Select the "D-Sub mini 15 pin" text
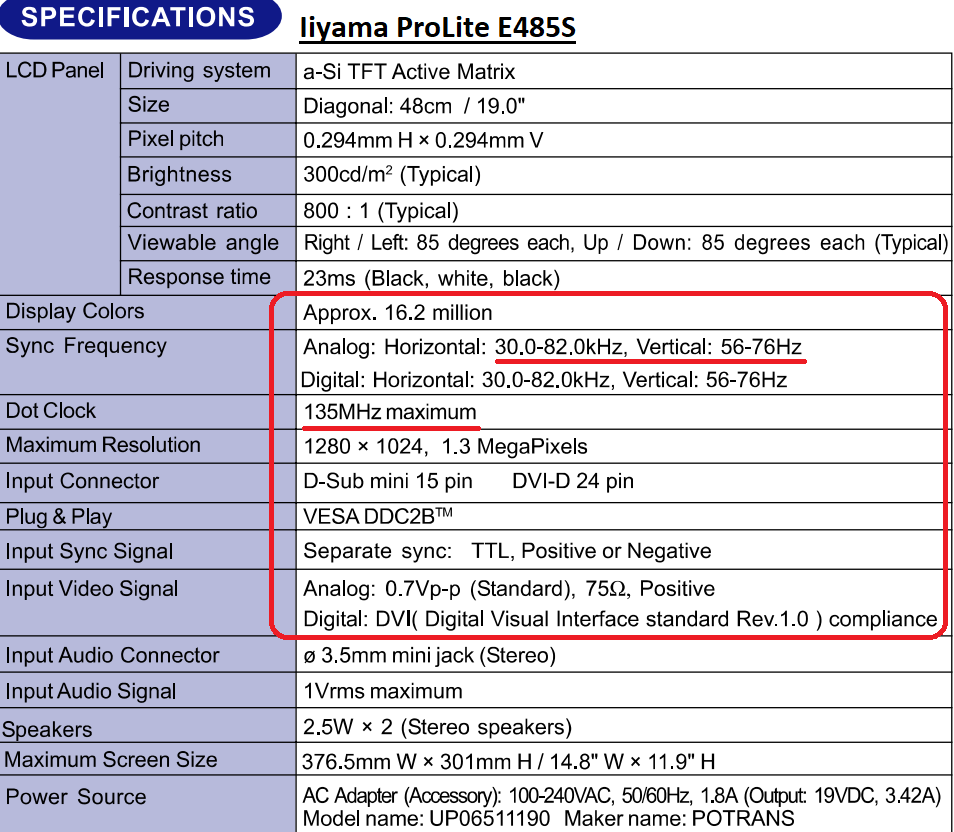The width and height of the screenshot is (954, 832). (x=388, y=481)
